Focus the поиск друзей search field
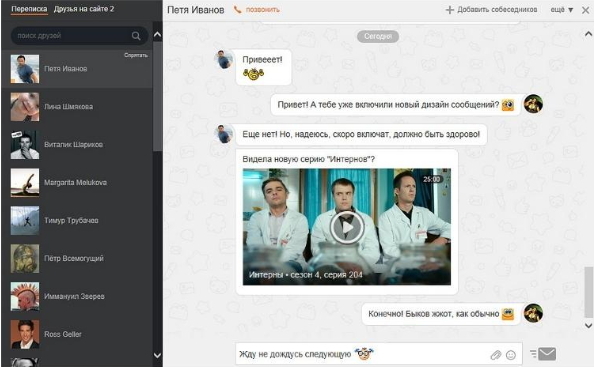 (x=73, y=36)
